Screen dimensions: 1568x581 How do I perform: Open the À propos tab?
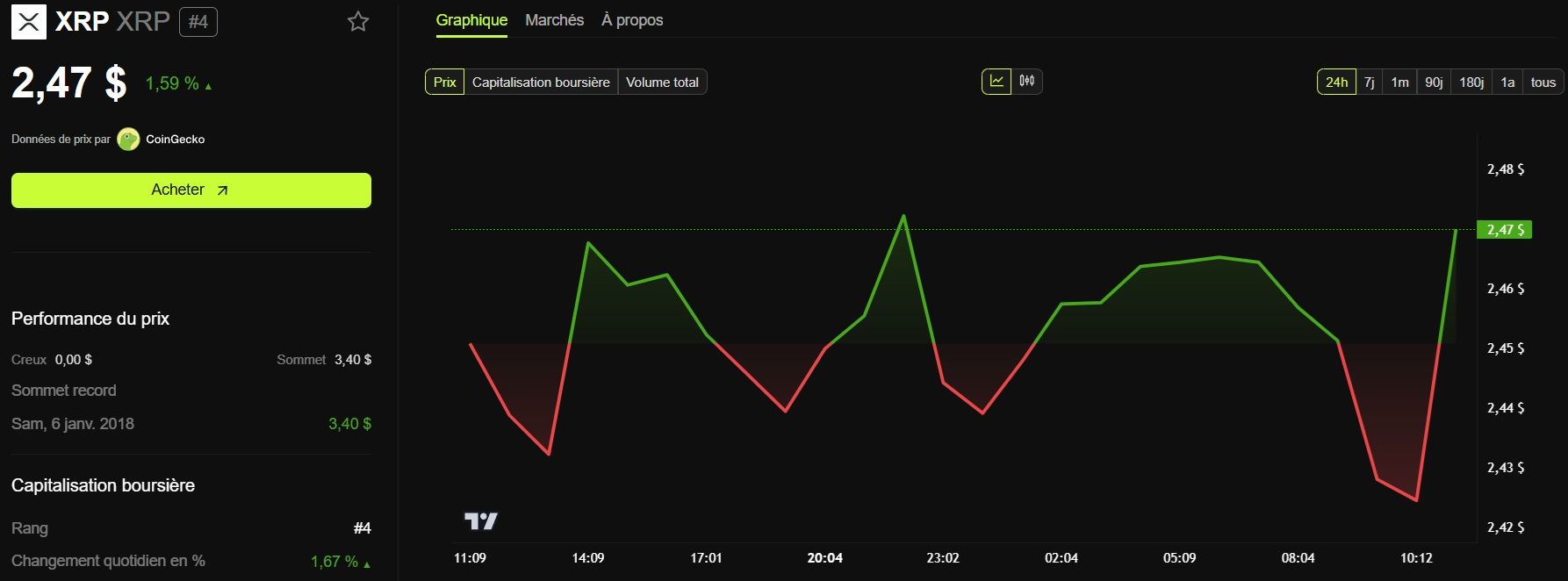pyautogui.click(x=632, y=20)
